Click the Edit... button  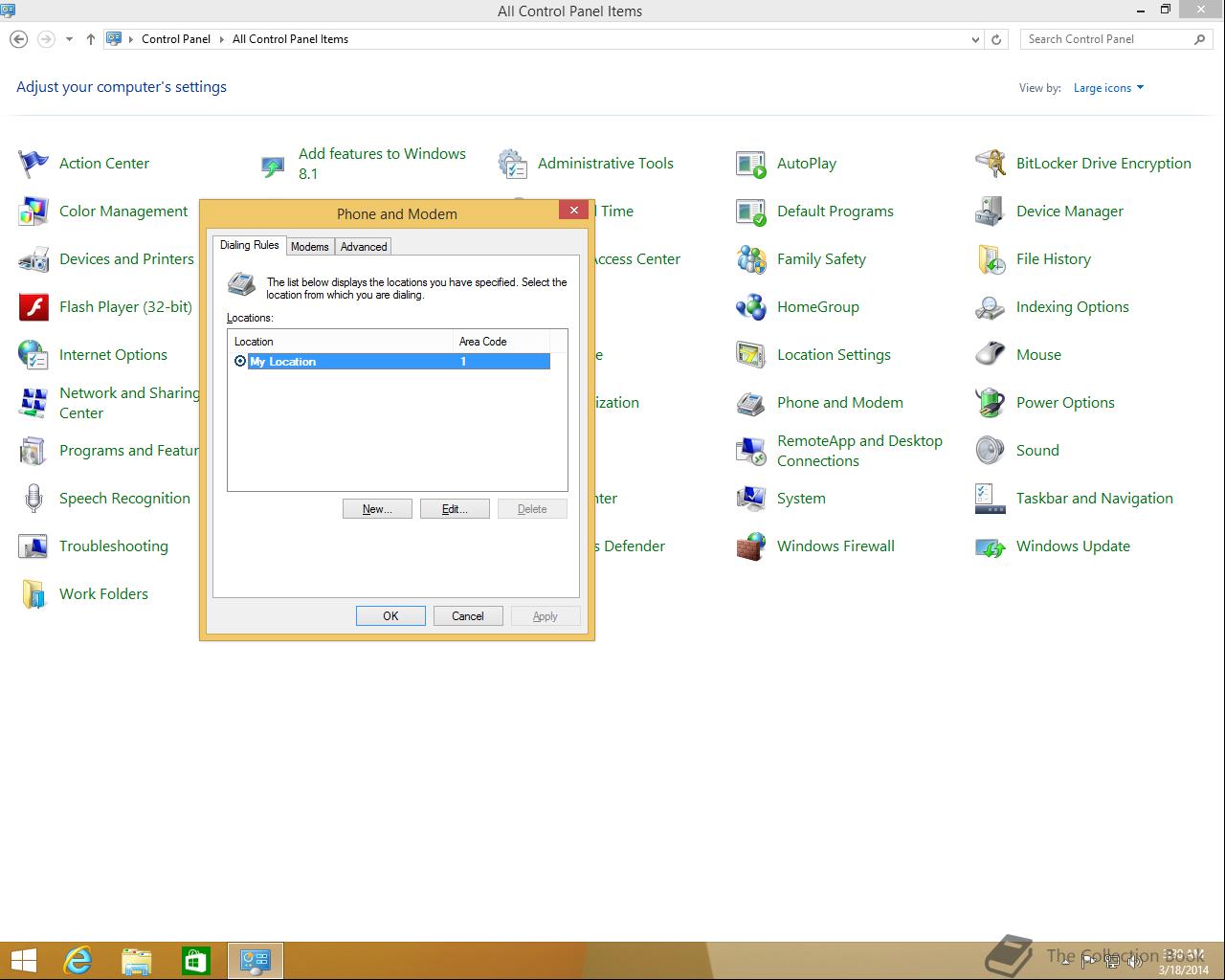(x=455, y=509)
